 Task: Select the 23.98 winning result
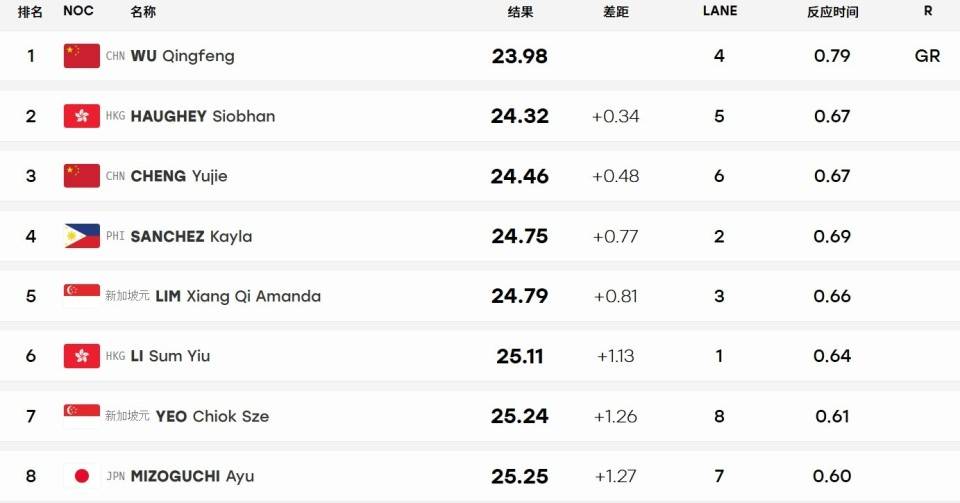(519, 56)
